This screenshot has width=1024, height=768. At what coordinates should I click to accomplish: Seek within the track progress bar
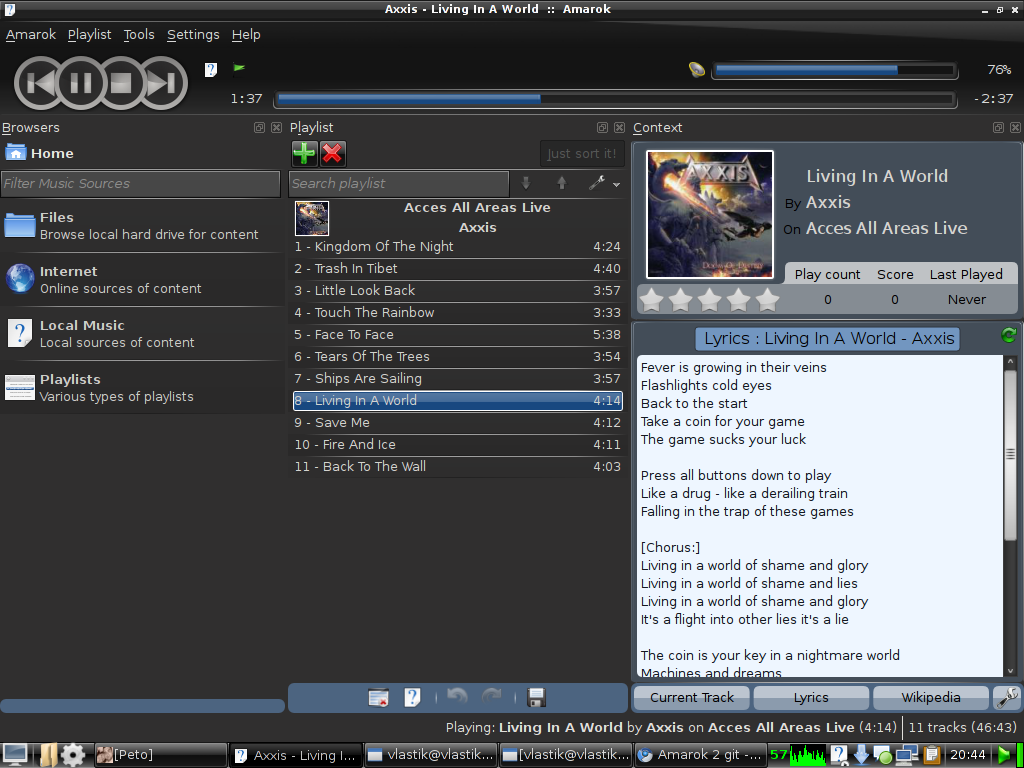(615, 99)
